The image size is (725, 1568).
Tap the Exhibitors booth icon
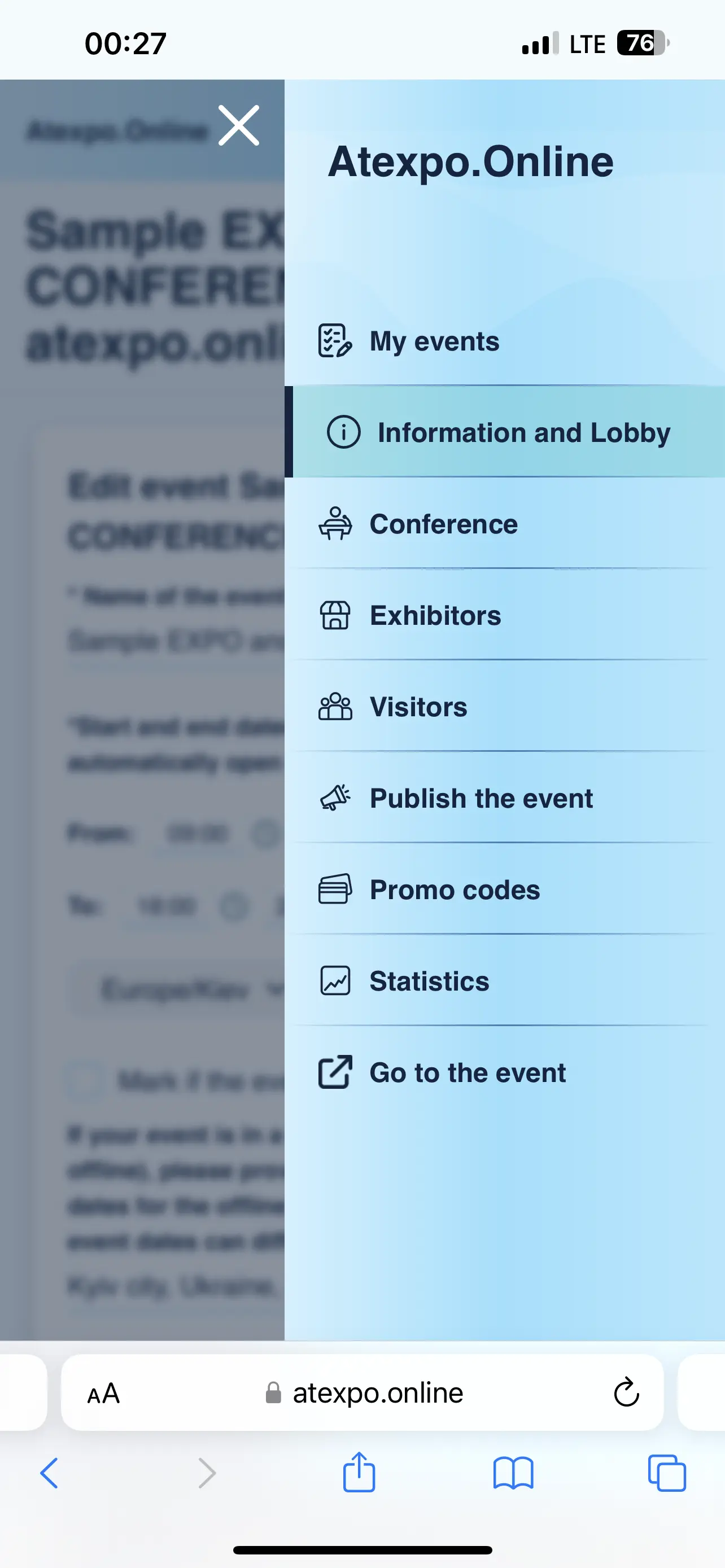(x=335, y=615)
